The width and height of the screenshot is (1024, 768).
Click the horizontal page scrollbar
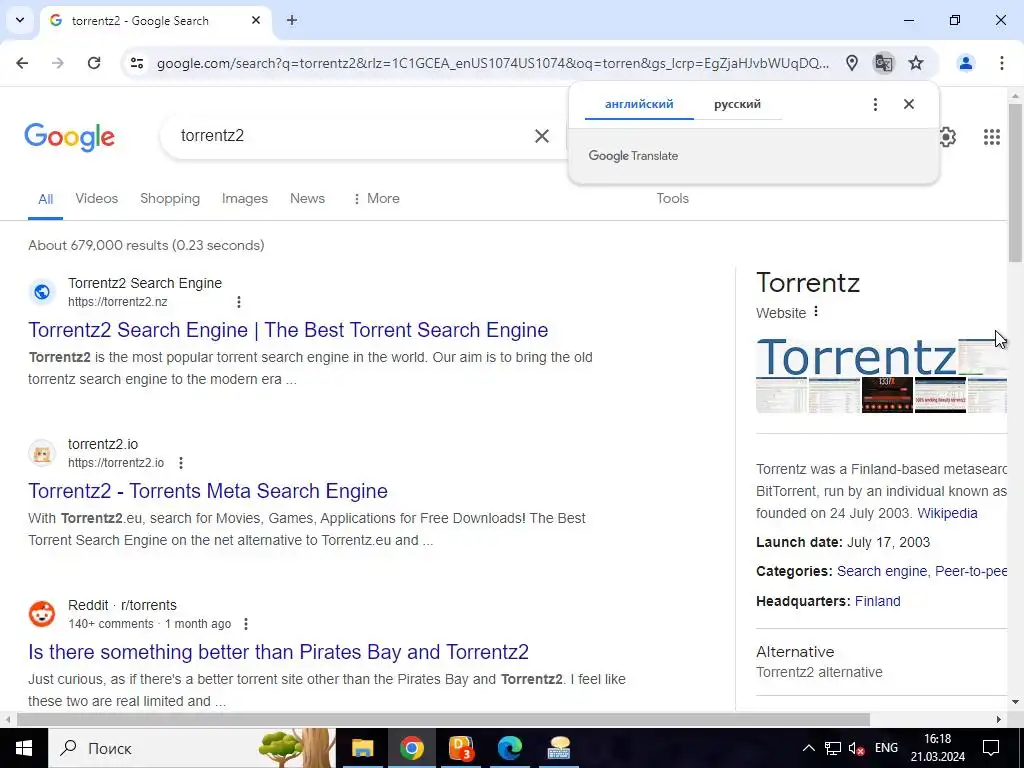pyautogui.click(x=443, y=719)
